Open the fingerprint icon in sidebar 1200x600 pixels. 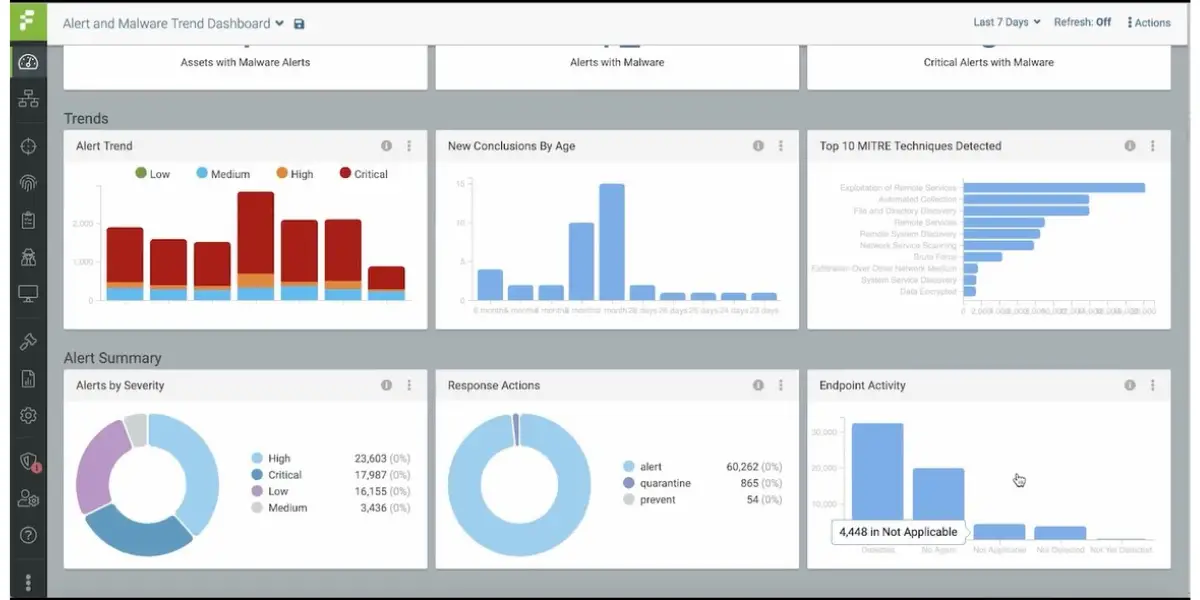click(x=28, y=183)
